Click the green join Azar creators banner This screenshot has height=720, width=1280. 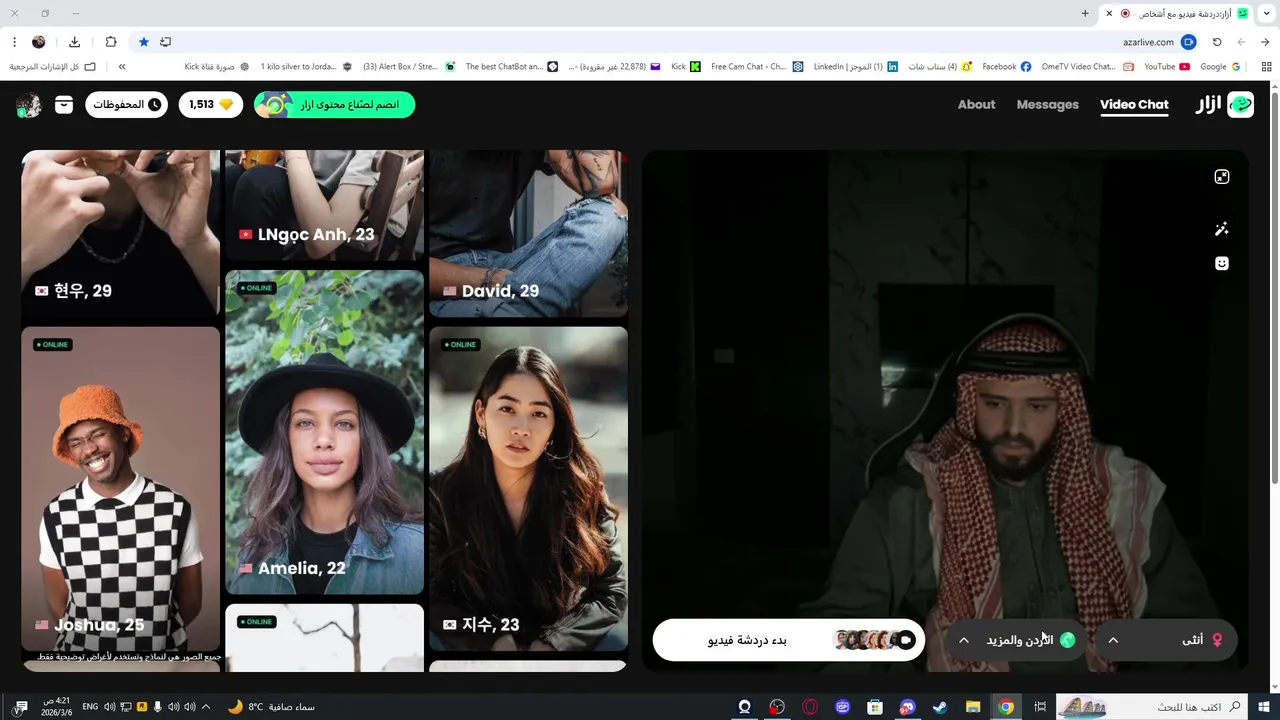(334, 104)
